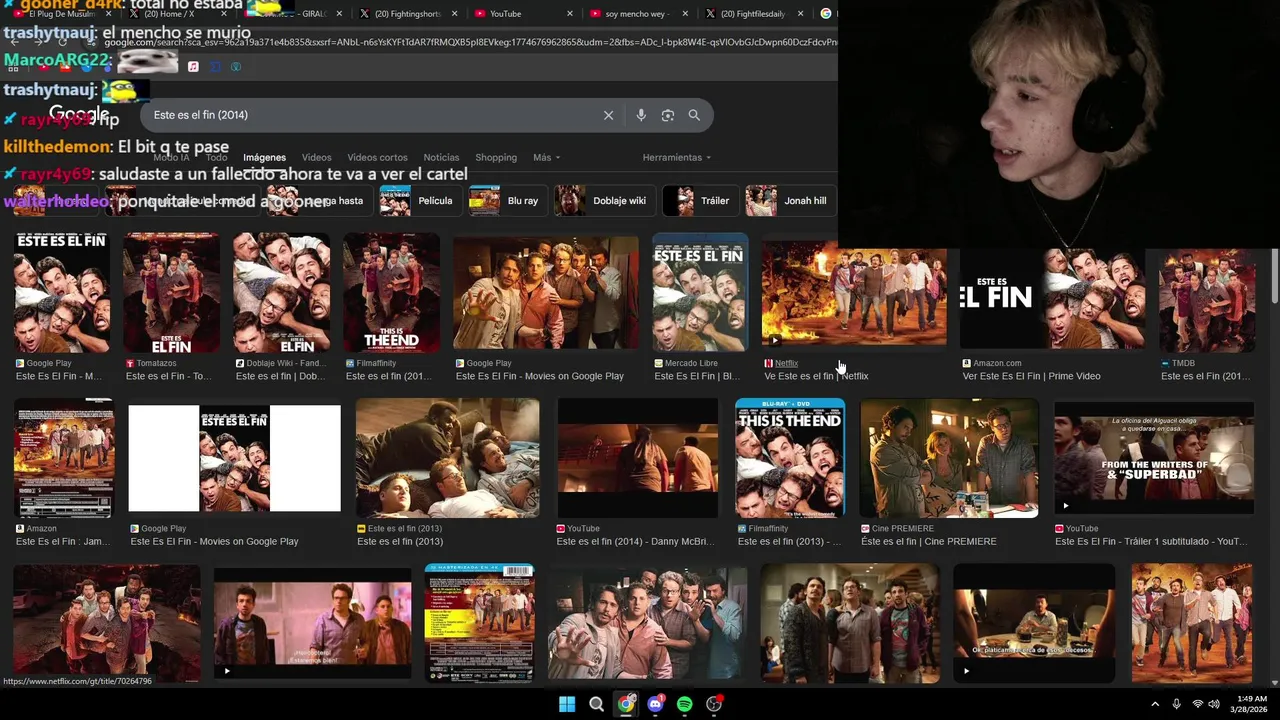The width and height of the screenshot is (1280, 720).
Task: Open Cine PREMIERE kitchen scene thumbnail
Action: [x=949, y=458]
